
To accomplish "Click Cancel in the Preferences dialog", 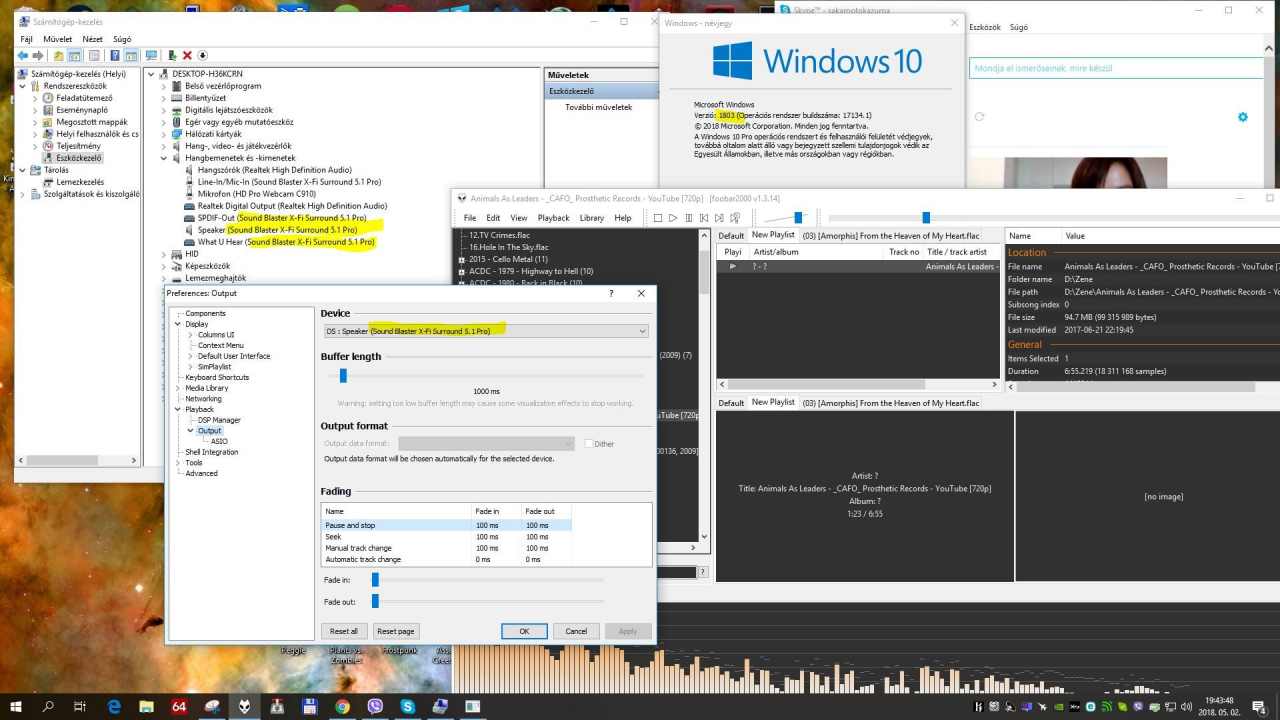I will click(x=576, y=631).
